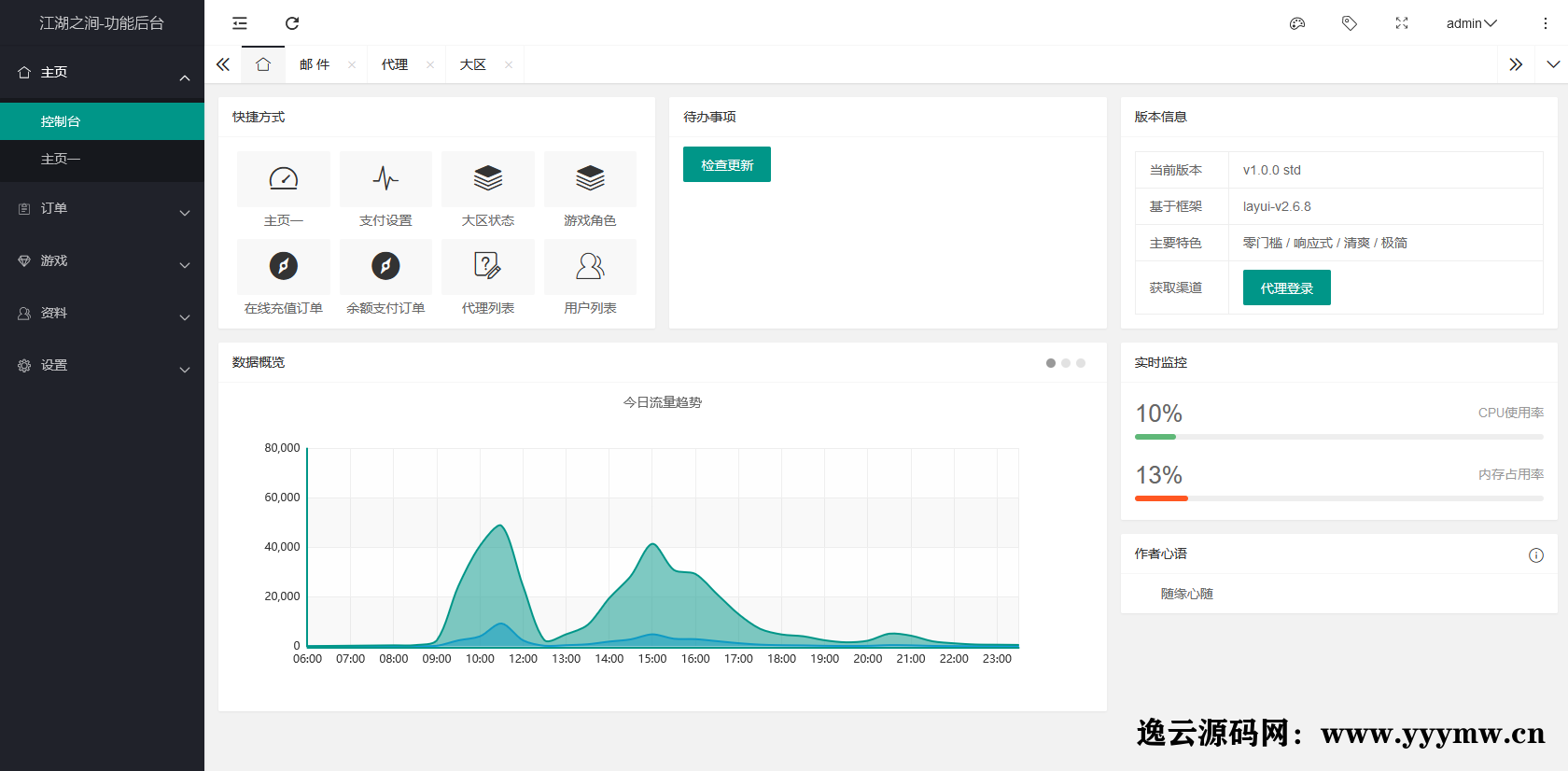This screenshot has width=1568, height=771.
Task: Click the 内存占用率 progress bar
Action: click(x=1339, y=498)
